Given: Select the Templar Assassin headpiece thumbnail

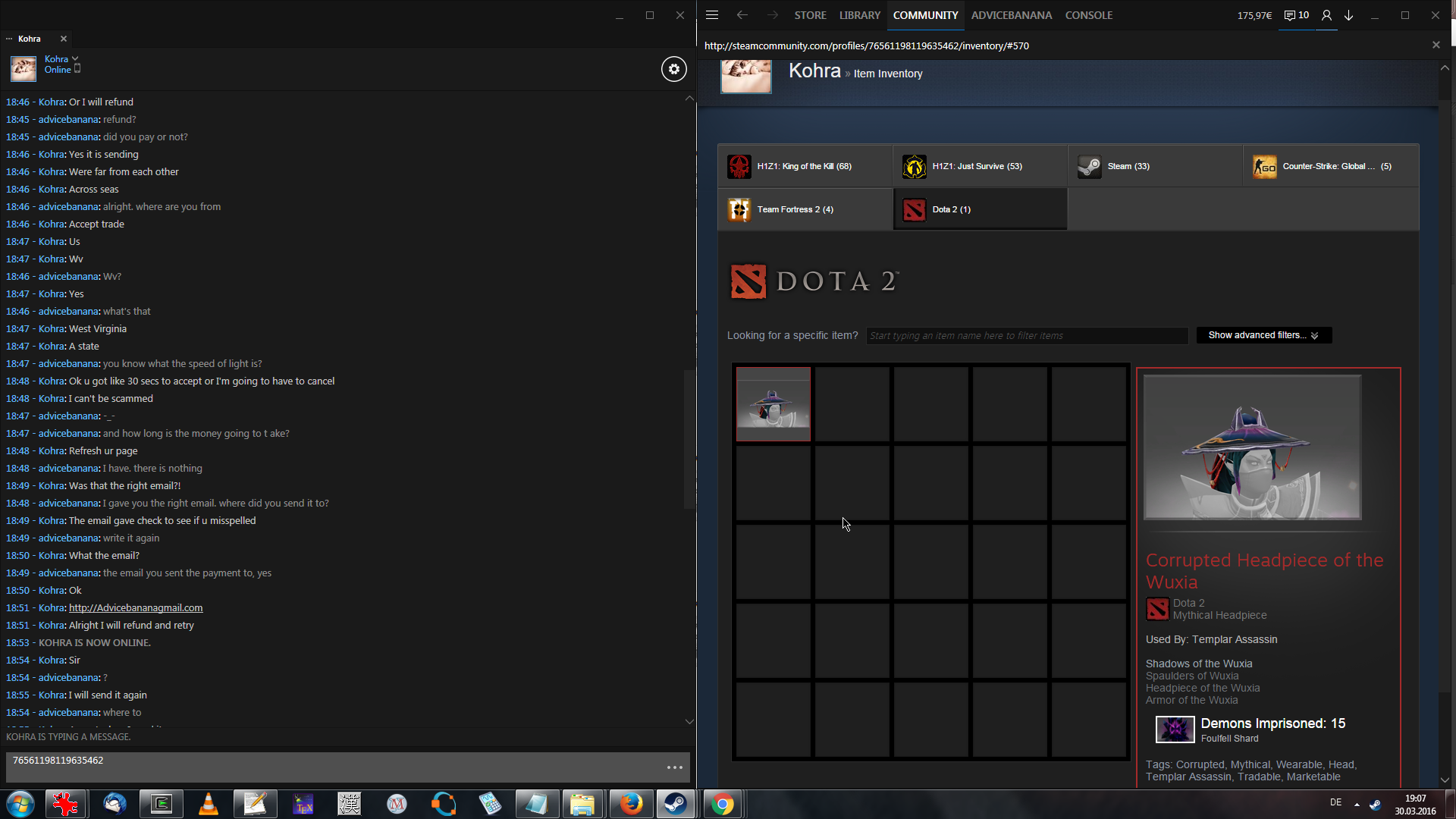Looking at the screenshot, I should pyautogui.click(x=773, y=404).
